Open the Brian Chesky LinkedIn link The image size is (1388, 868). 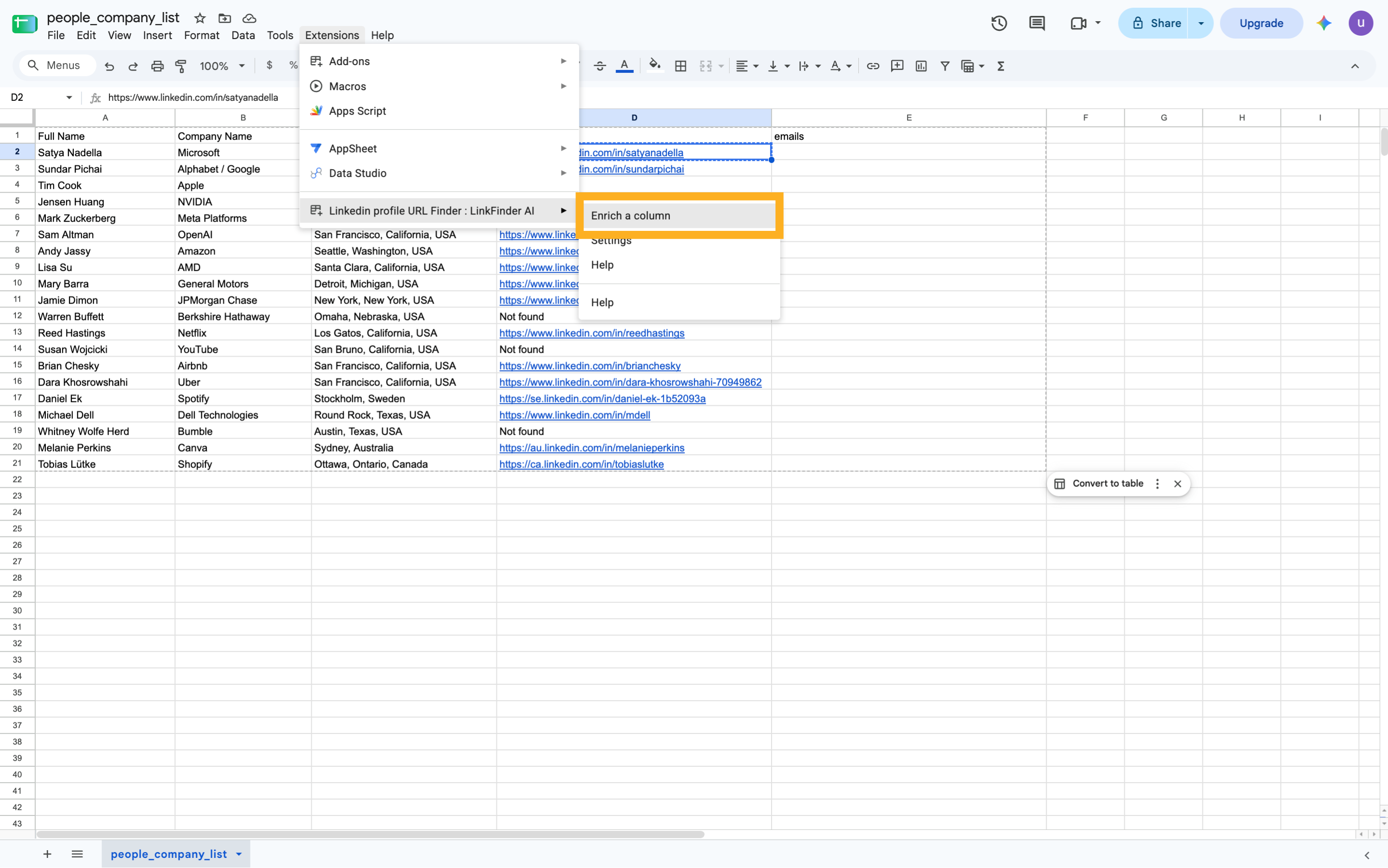(590, 366)
